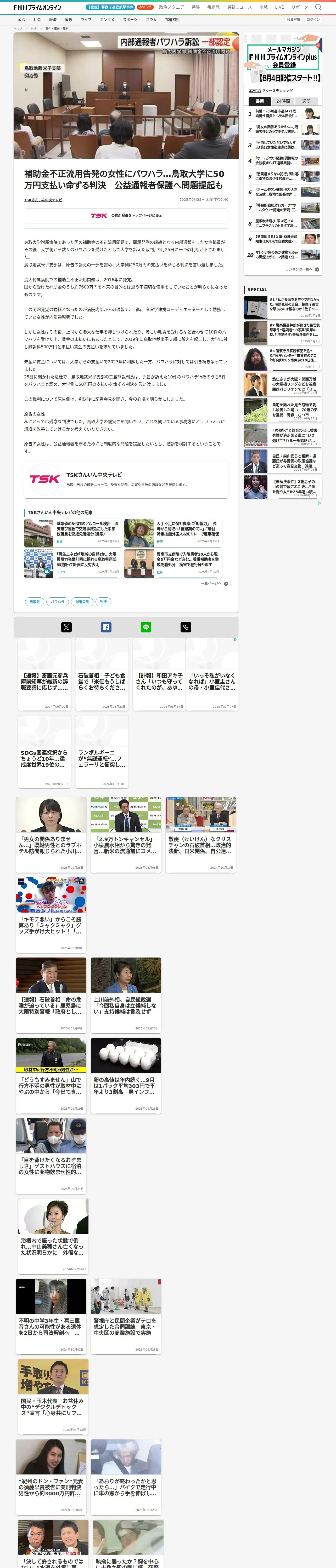The height and width of the screenshot is (1568, 336).
Task: Select エンタメ category in sub navigation
Action: pyautogui.click(x=107, y=20)
